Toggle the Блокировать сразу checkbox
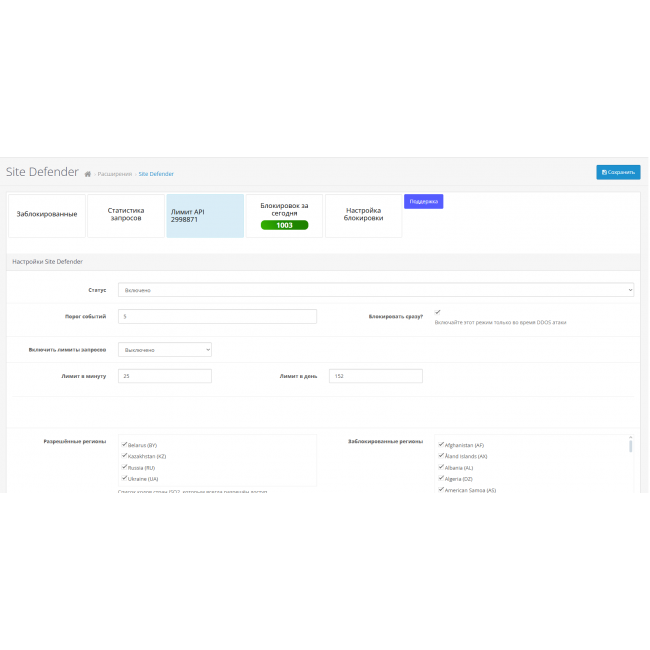This screenshot has width=650, height=650. (438, 312)
